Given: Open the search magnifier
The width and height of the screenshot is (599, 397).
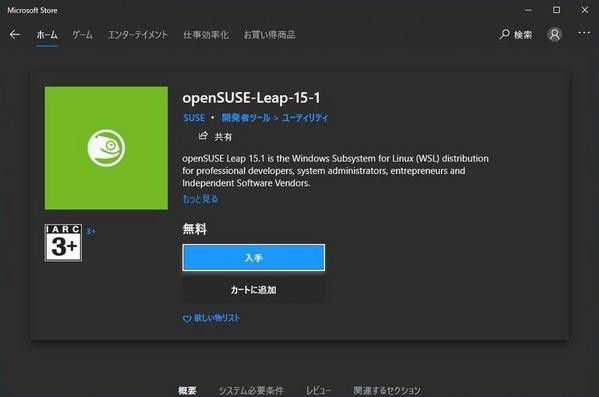Looking at the screenshot, I should 504,34.
